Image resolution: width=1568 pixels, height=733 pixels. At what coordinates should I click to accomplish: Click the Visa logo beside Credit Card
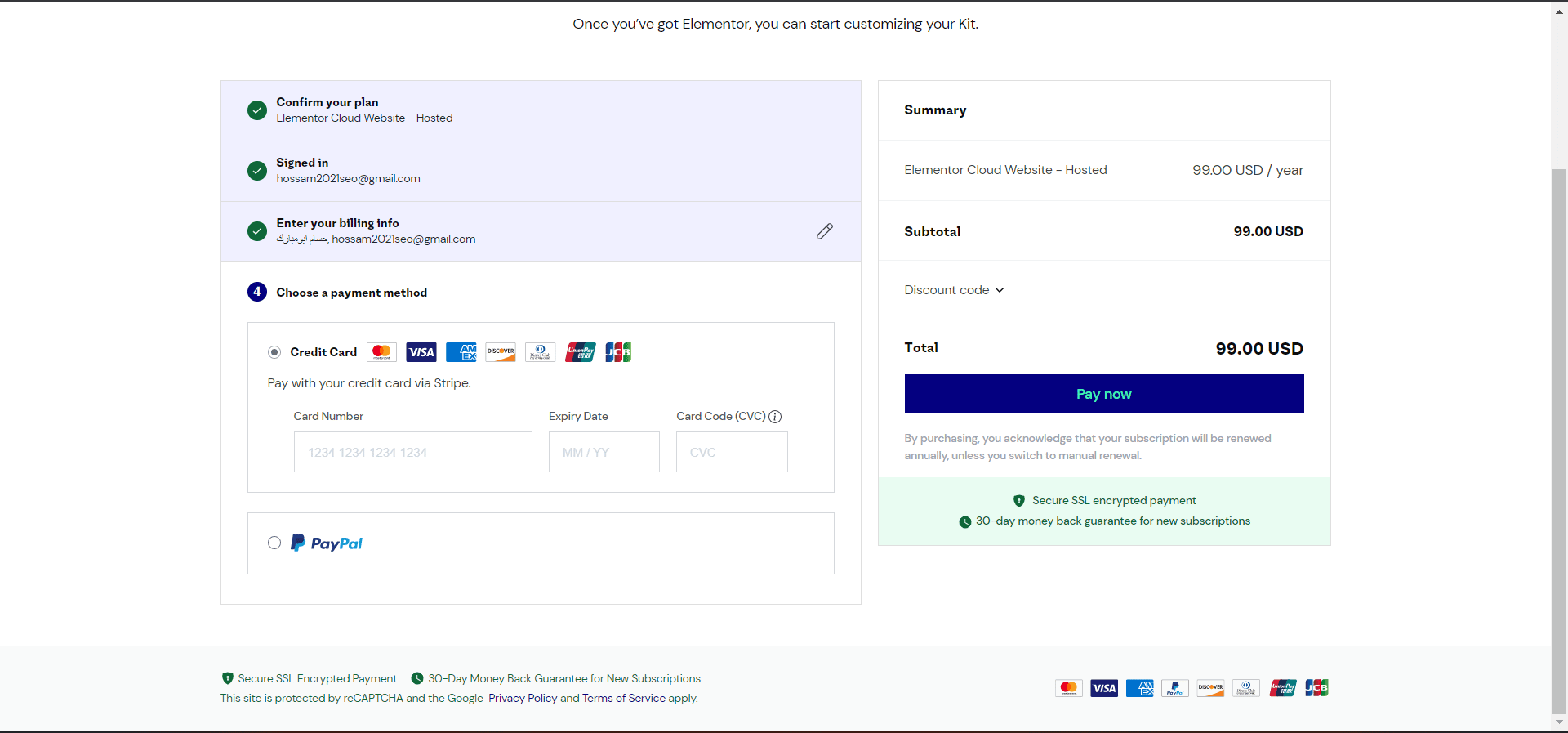click(x=421, y=352)
